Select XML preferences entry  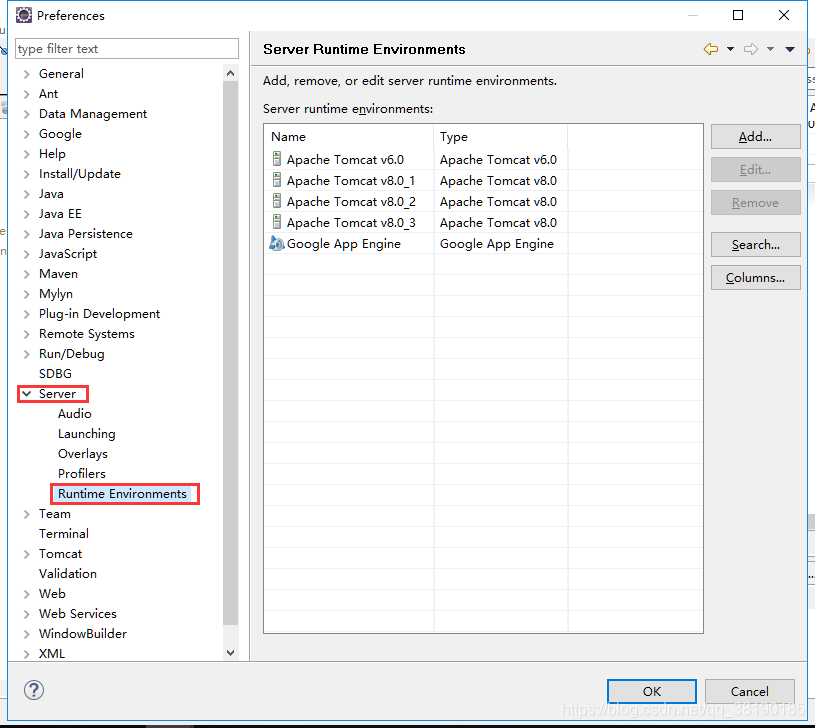pyautogui.click(x=51, y=654)
